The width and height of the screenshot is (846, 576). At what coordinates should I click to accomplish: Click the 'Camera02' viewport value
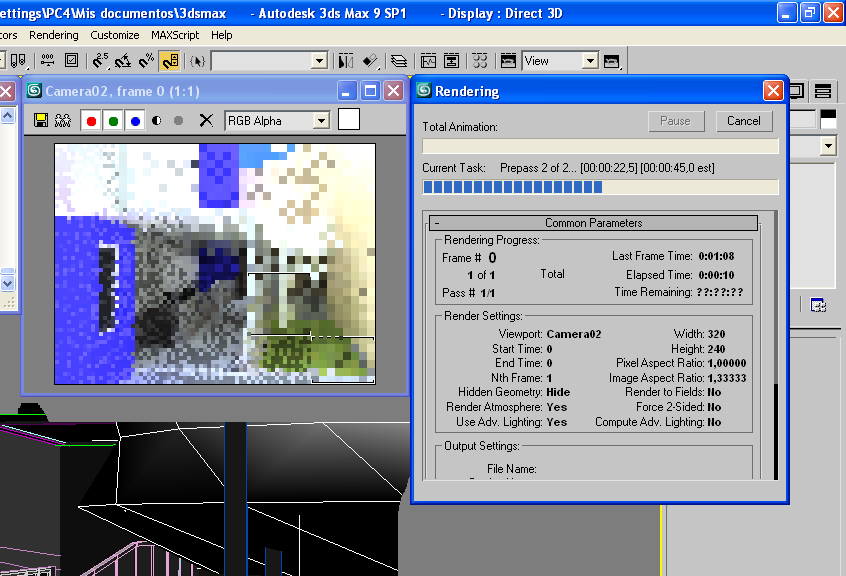click(574, 334)
